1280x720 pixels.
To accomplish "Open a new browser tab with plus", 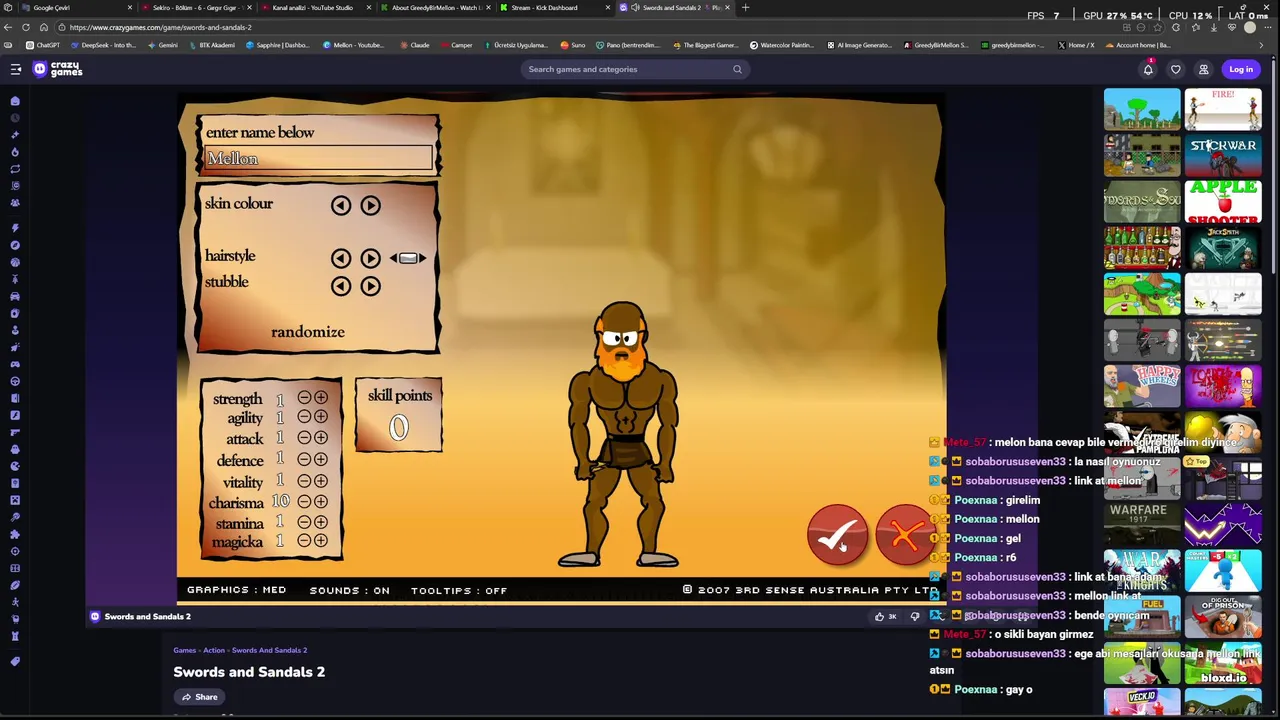I will click(745, 8).
